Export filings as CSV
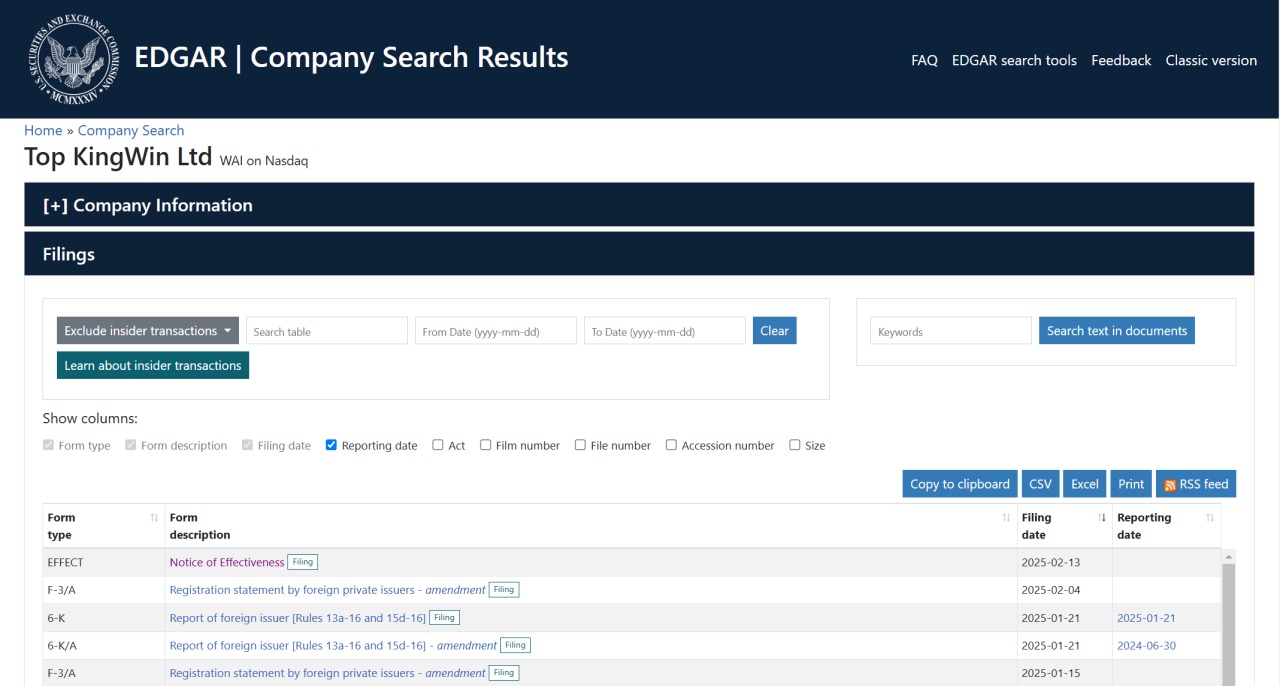This screenshot has width=1280, height=686. [1040, 484]
